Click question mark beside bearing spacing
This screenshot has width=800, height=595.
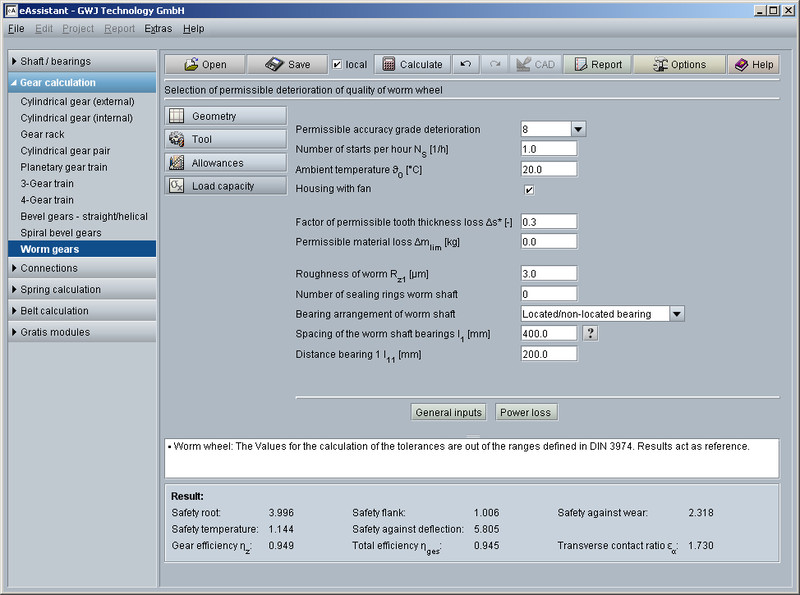click(x=591, y=334)
